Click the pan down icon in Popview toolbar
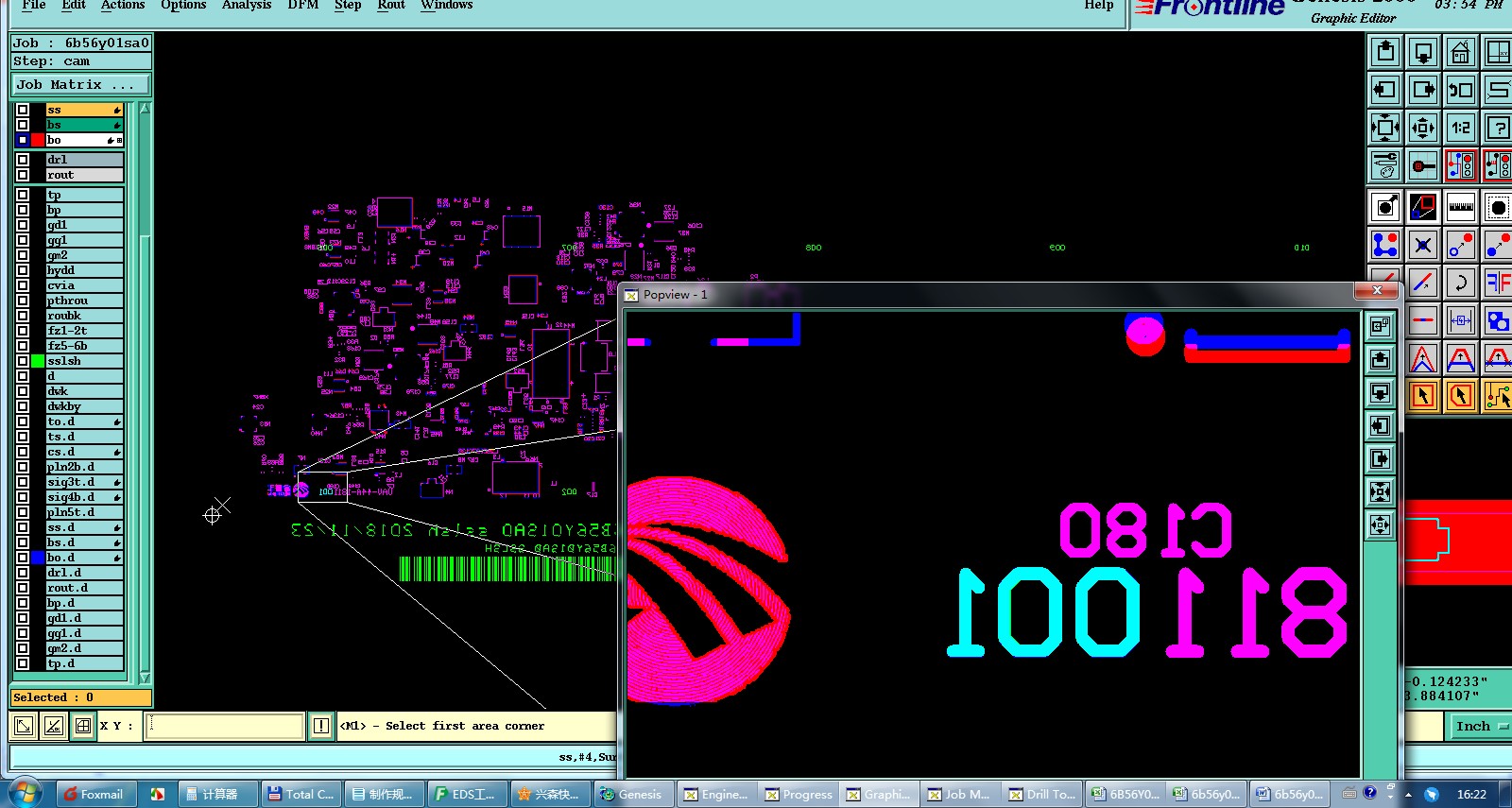 [x=1381, y=392]
